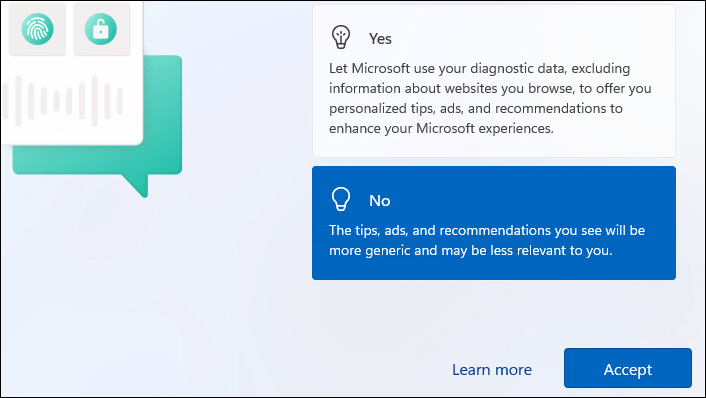Viewport: 706px width, 398px height.
Task: Click the unlocked padlock icon tile
Action: click(x=101, y=29)
